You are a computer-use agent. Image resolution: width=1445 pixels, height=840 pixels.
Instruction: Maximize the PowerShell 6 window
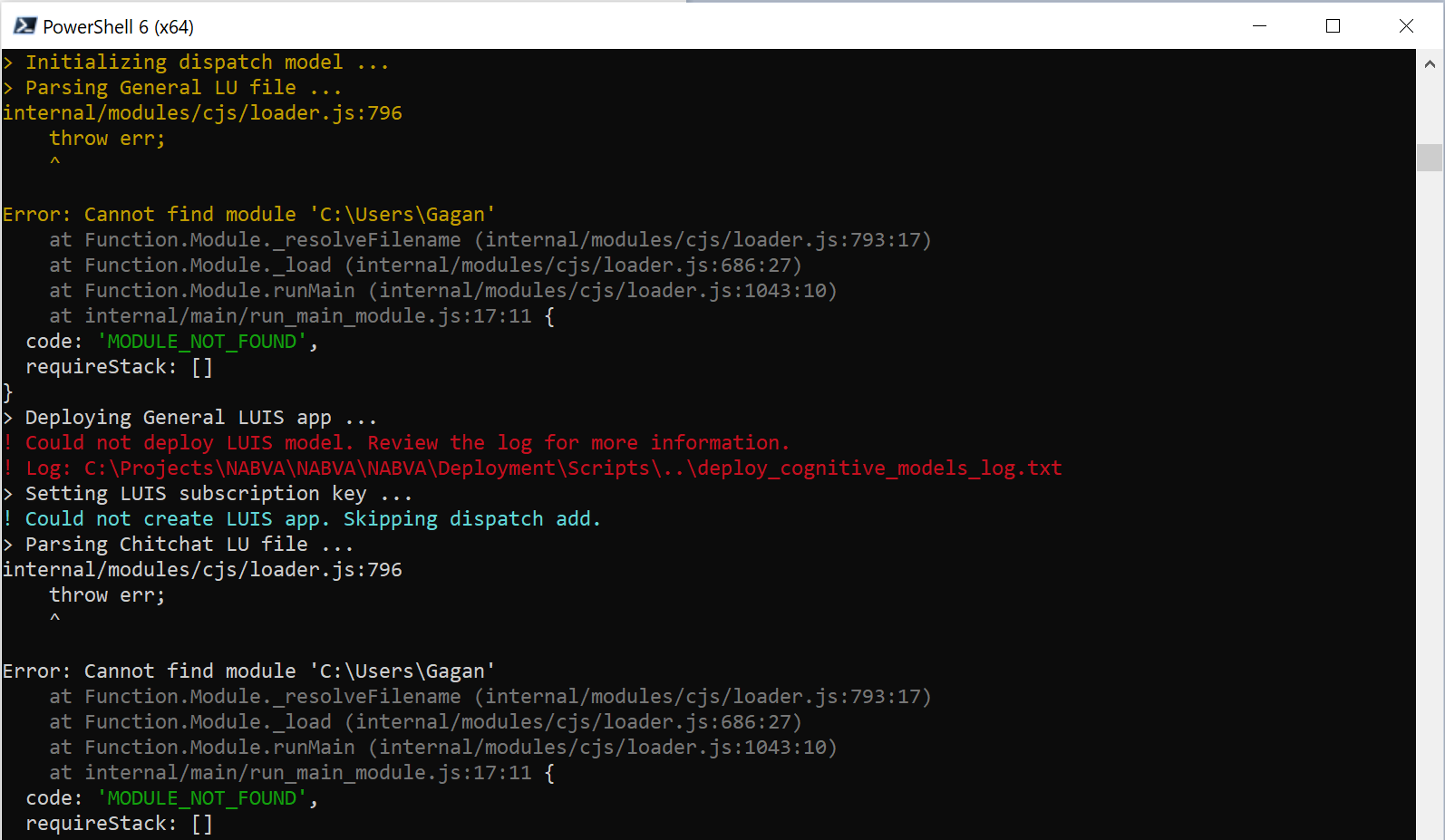click(x=1333, y=26)
